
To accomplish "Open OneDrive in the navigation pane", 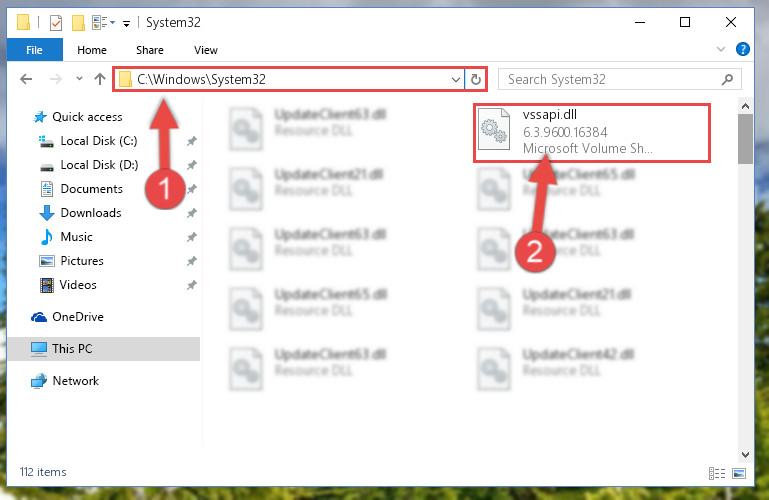I will [77, 317].
